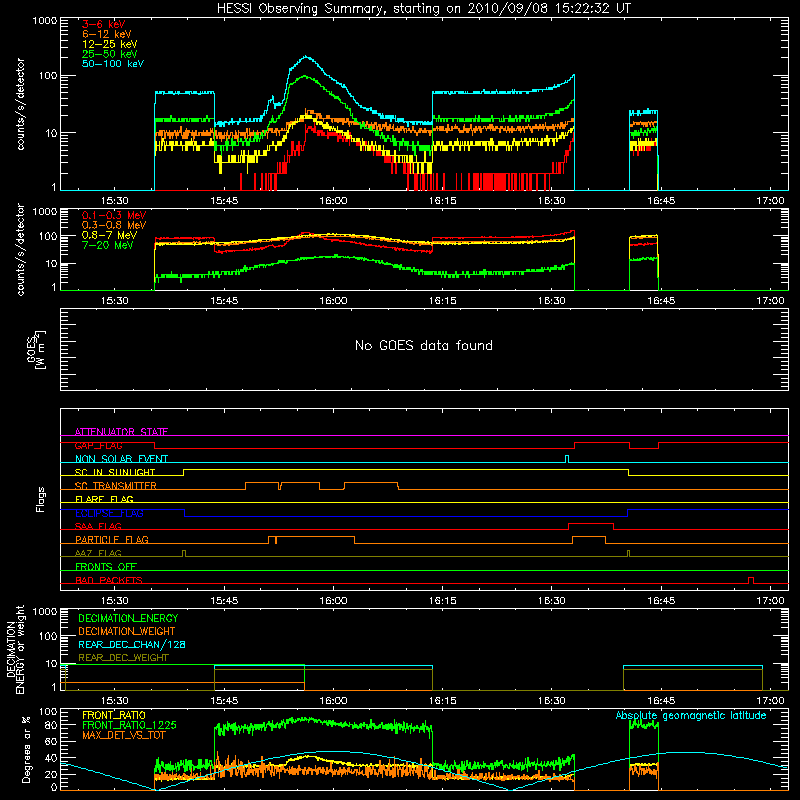Click the dim AAZ_FLAG label

click(98, 553)
